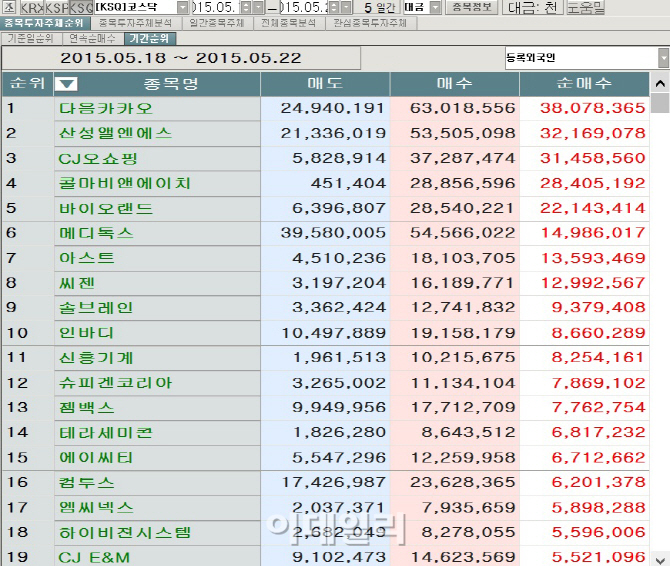The height and width of the screenshot is (566, 670).
Task: Click the sort triangle icon beside 종목명
Action: click(x=66, y=84)
